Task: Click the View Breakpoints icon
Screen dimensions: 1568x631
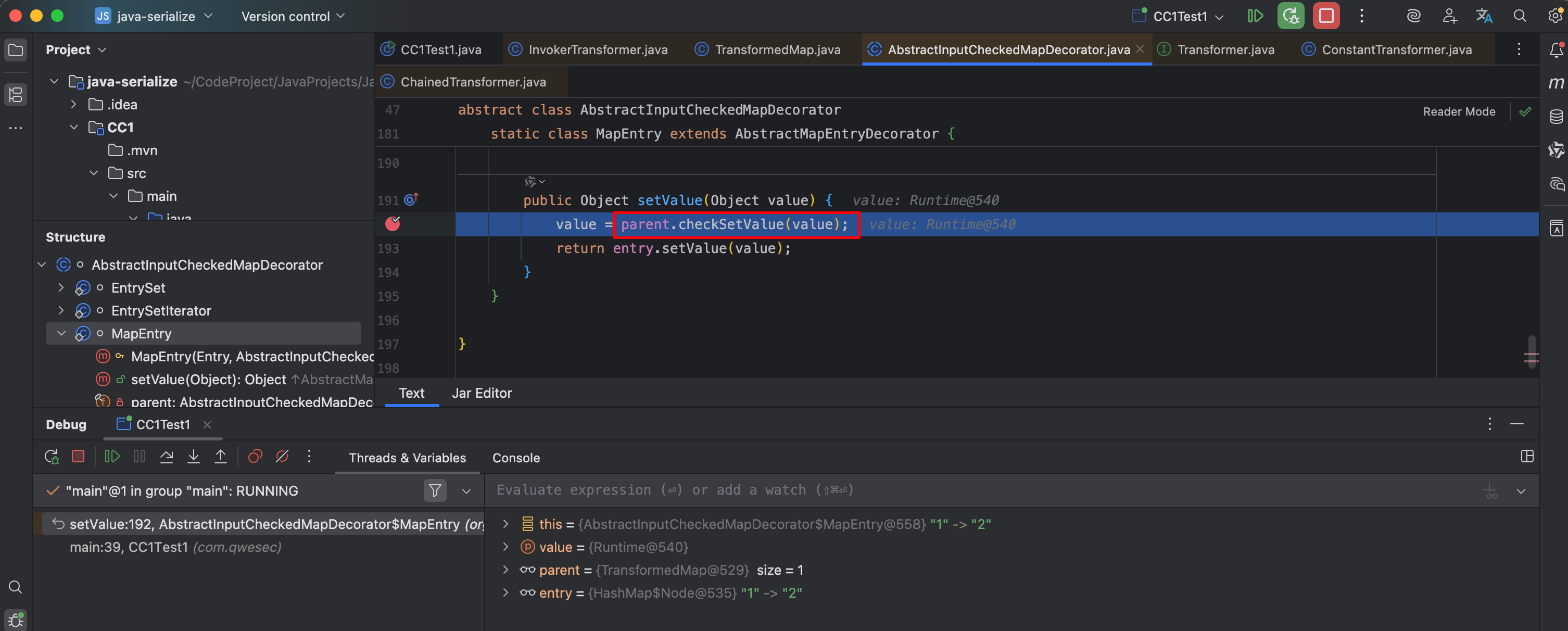Action: 255,457
